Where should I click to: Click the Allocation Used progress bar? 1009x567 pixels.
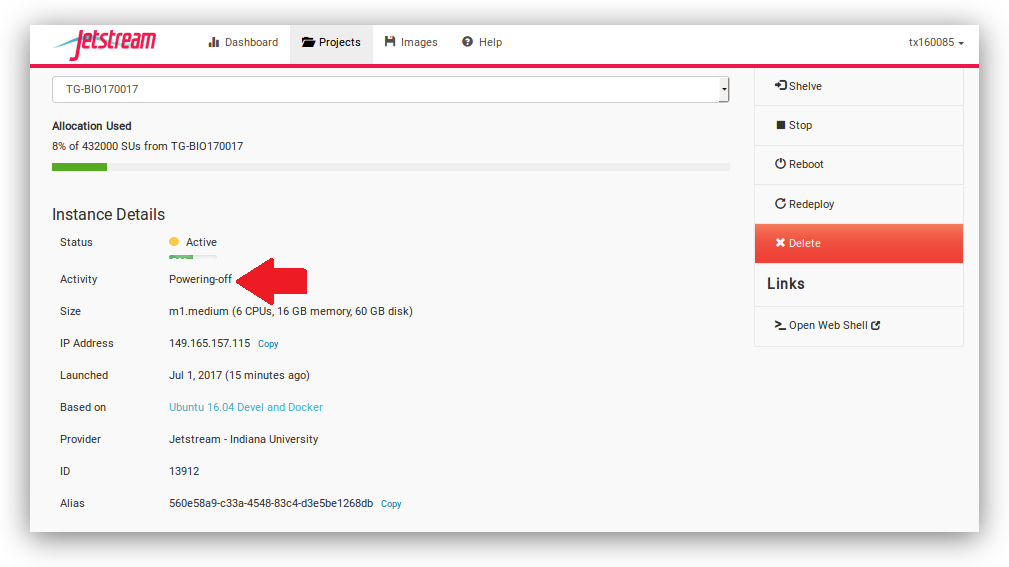click(x=390, y=167)
